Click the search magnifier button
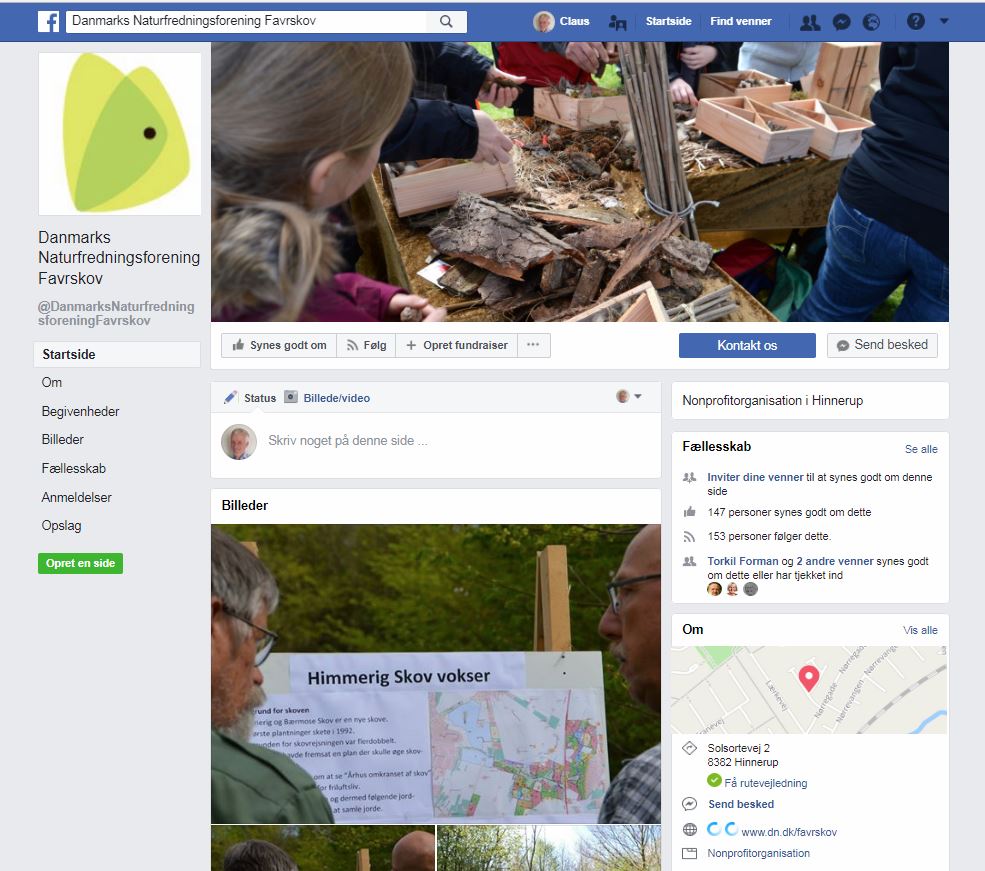This screenshot has width=985, height=871. pyautogui.click(x=446, y=21)
